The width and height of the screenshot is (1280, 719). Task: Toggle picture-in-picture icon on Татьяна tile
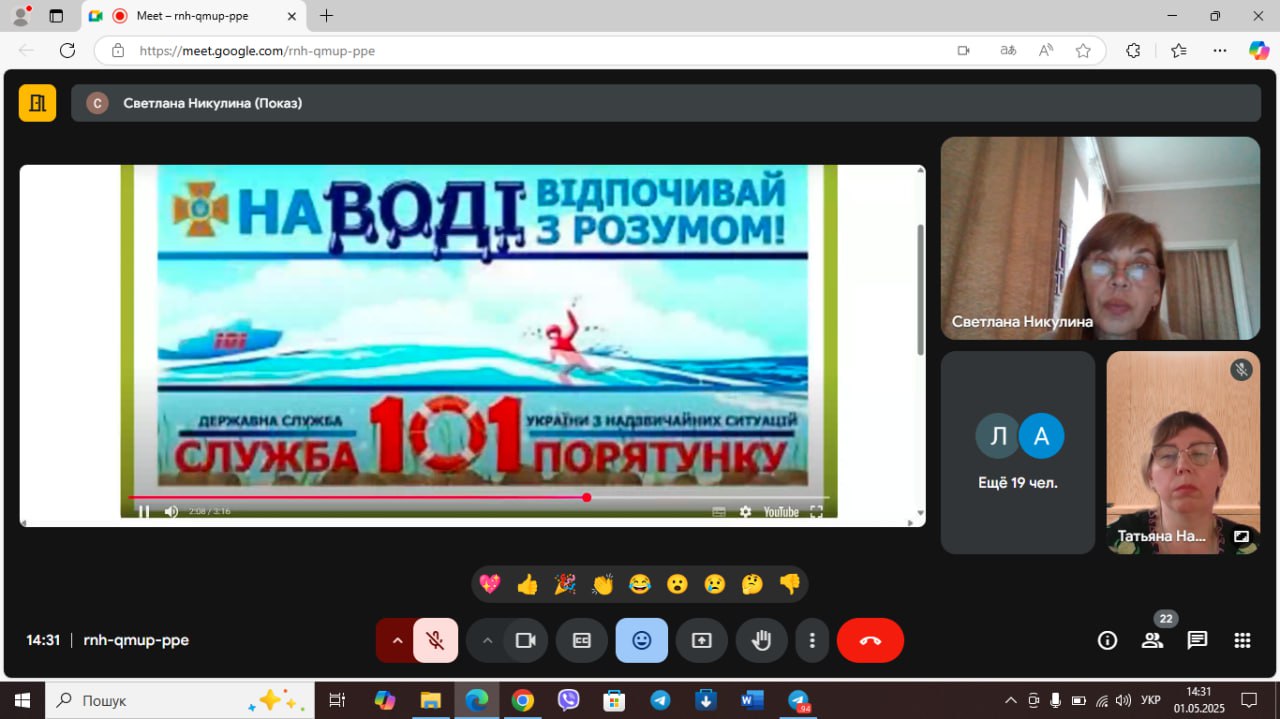1241,536
